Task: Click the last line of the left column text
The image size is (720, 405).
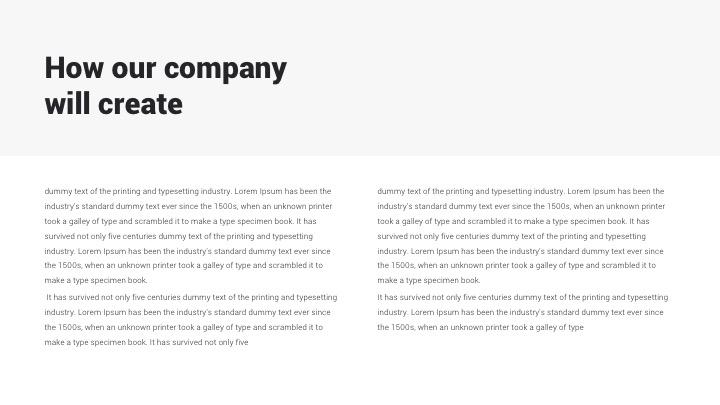Action: (146, 342)
